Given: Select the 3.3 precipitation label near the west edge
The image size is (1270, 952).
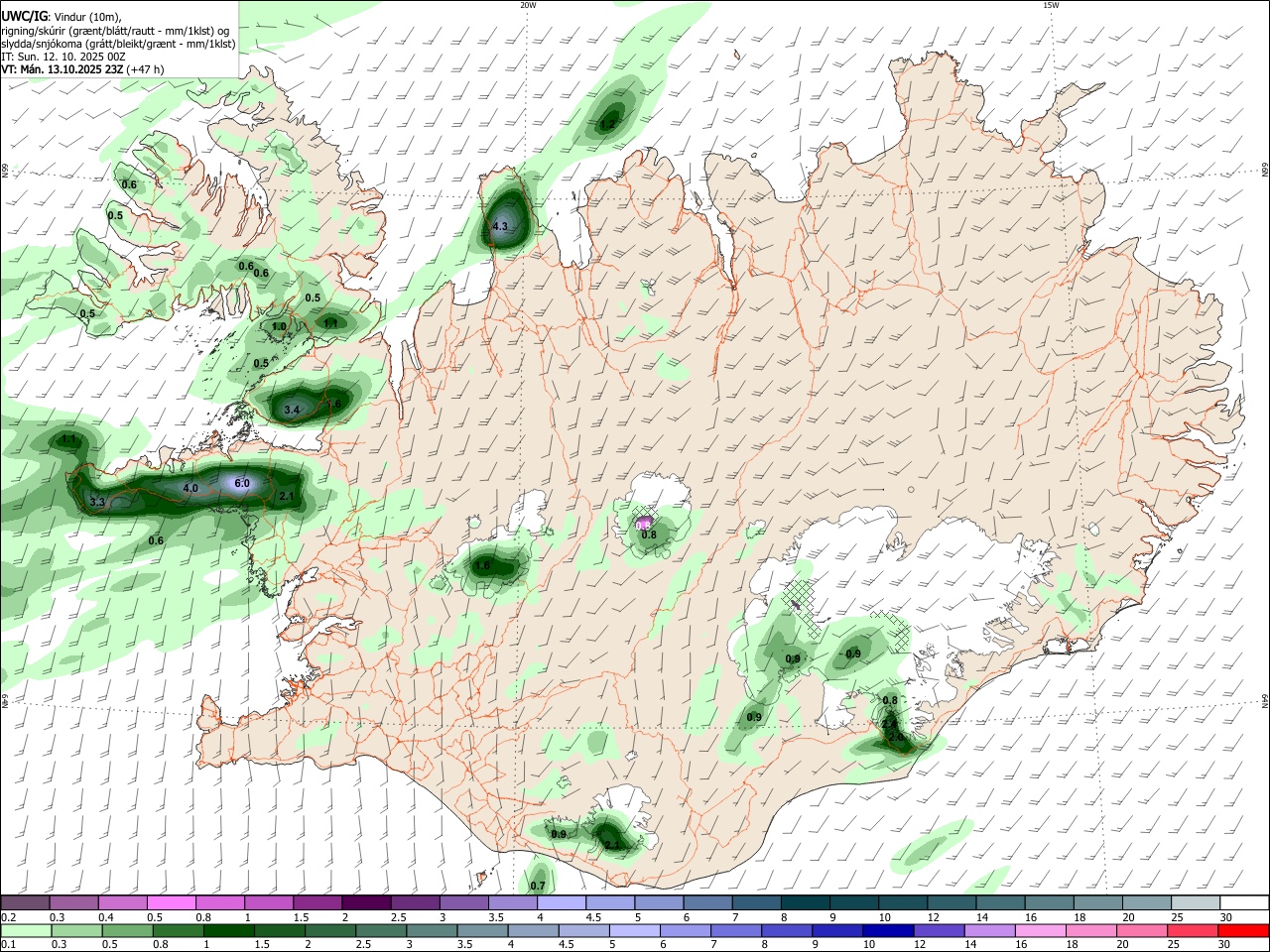Looking at the screenshot, I should (97, 503).
